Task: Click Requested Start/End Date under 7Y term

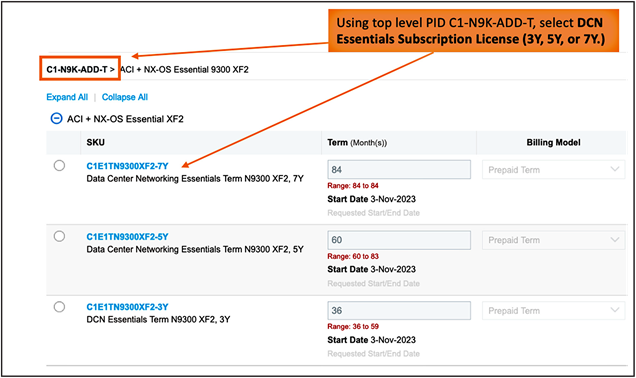Action: tap(374, 213)
